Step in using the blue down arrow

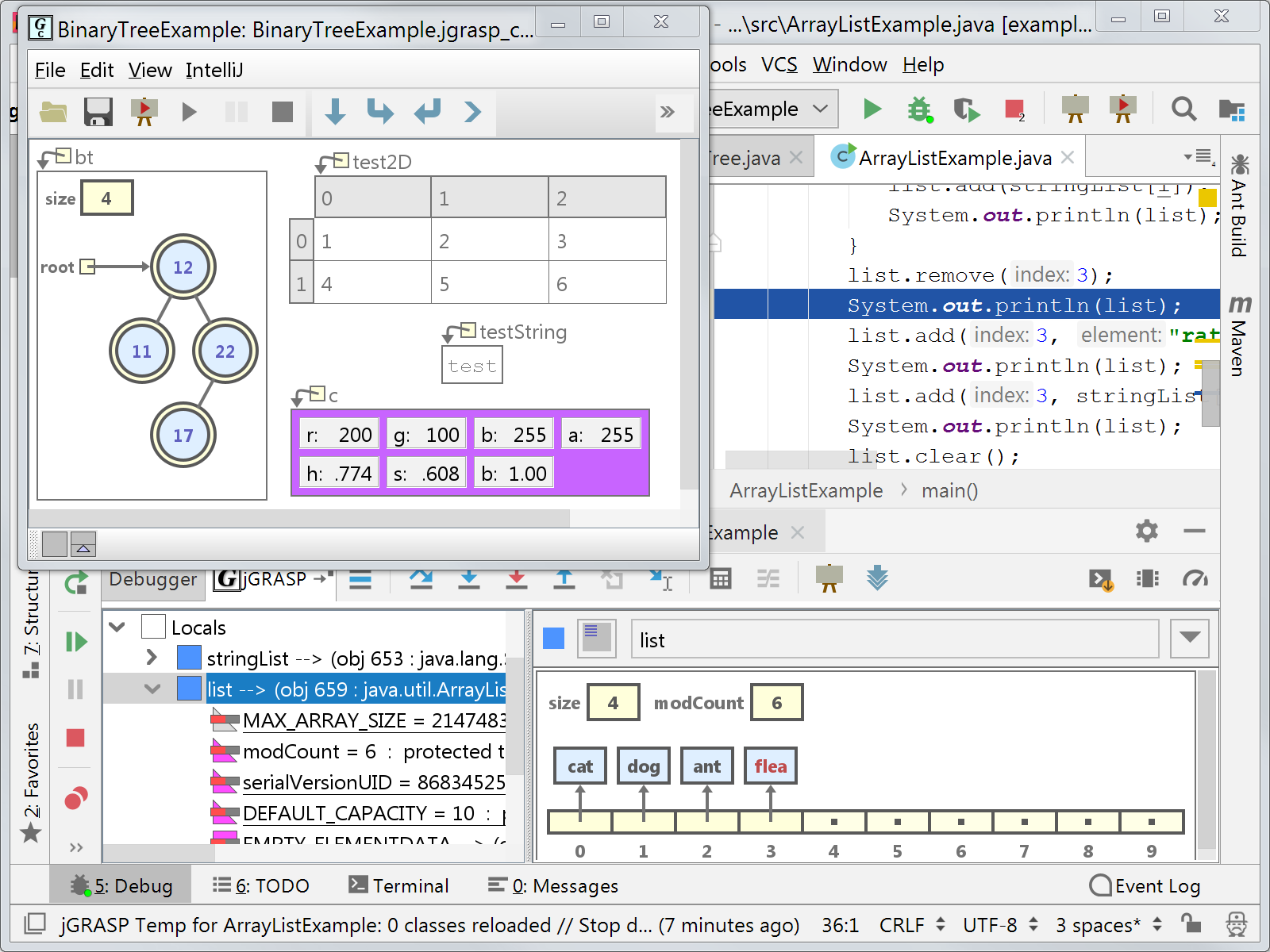pos(335,112)
